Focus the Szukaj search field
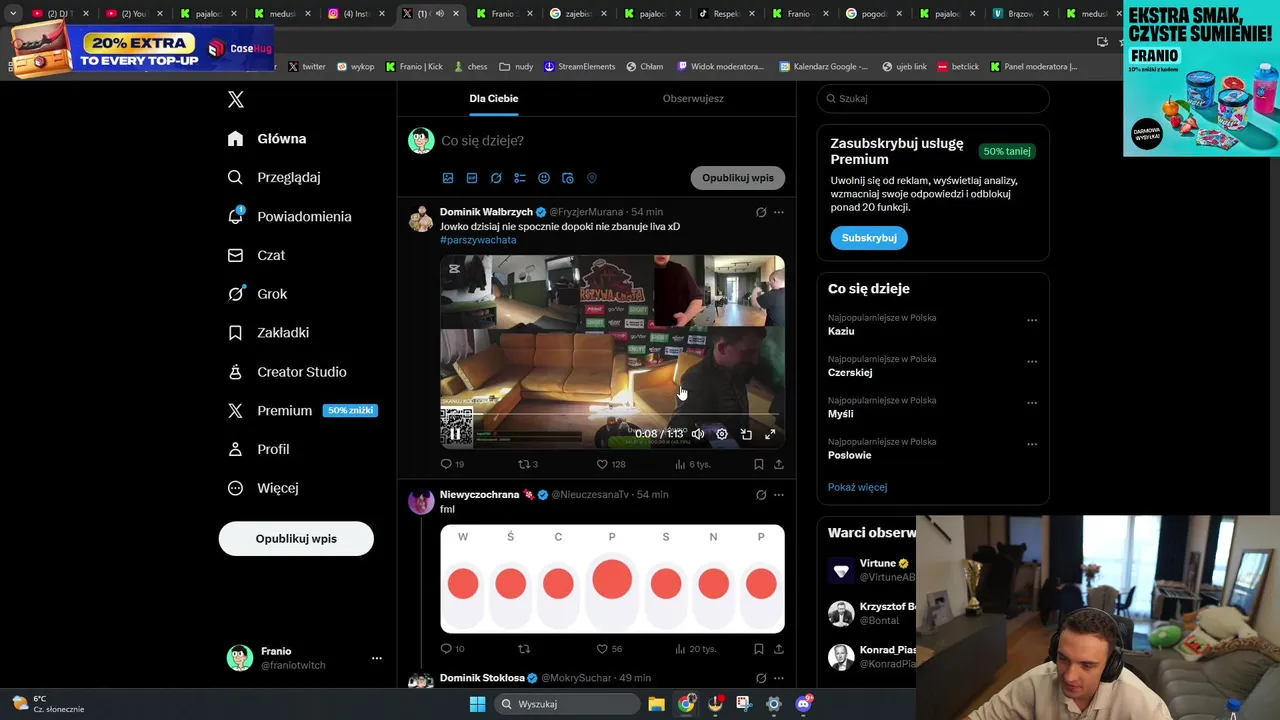 point(933,98)
